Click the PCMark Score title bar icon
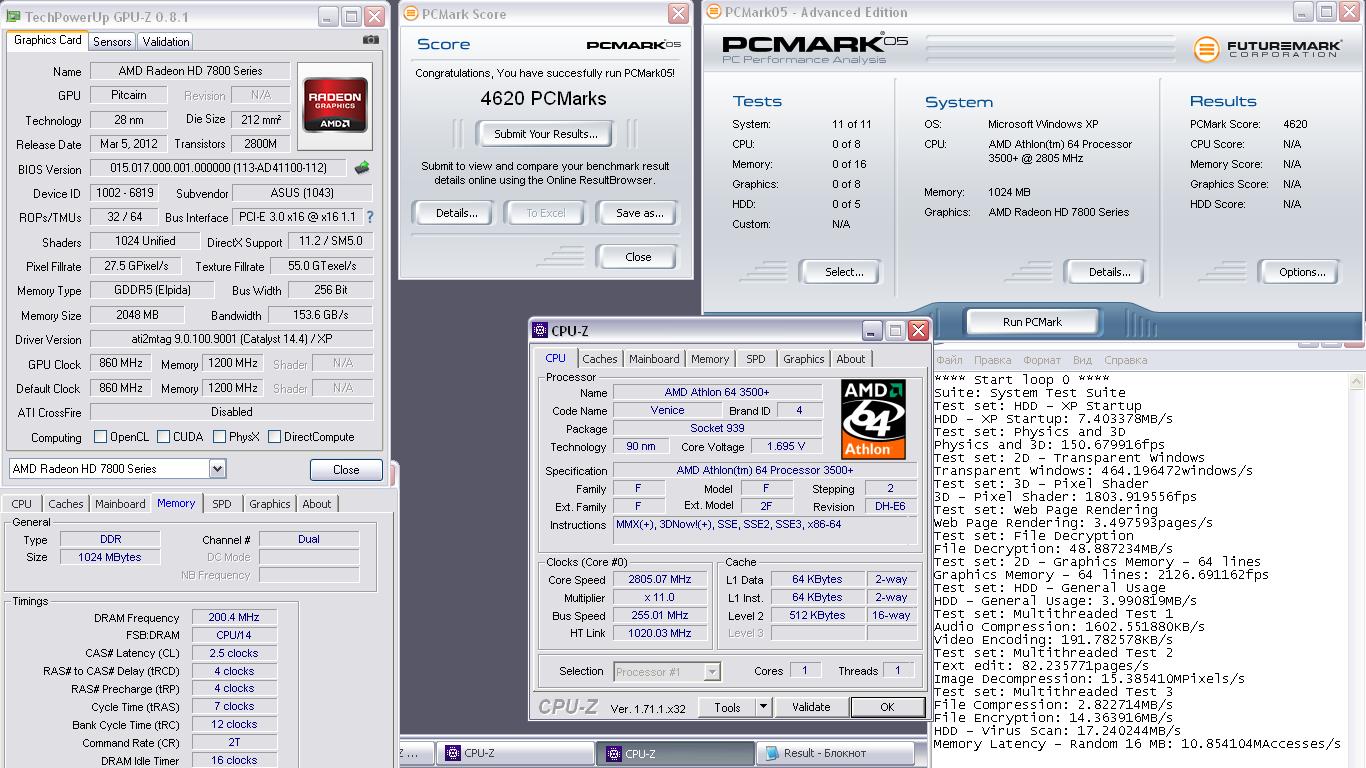The height and width of the screenshot is (768, 1366). click(410, 14)
